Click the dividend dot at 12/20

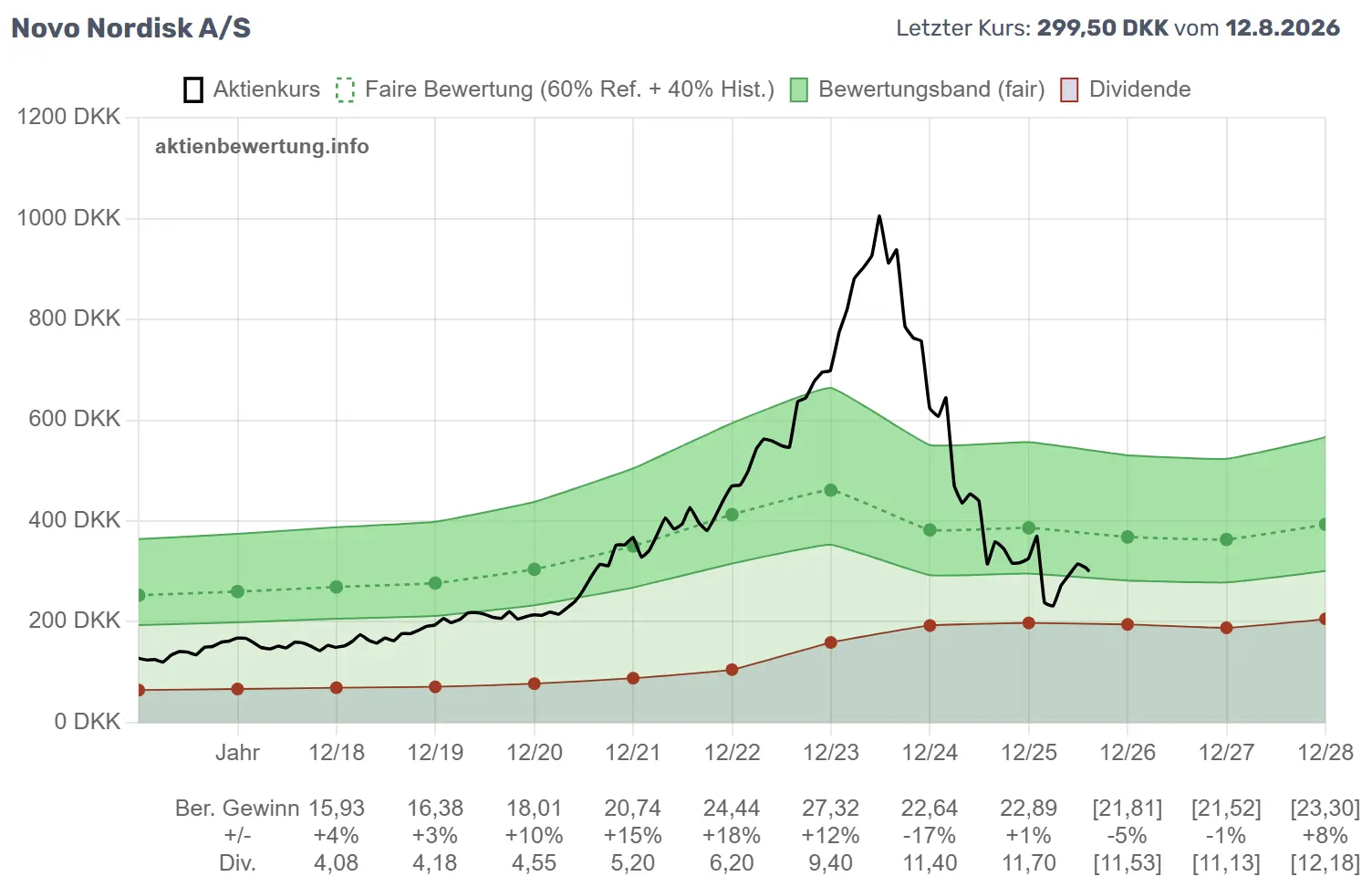(x=535, y=684)
